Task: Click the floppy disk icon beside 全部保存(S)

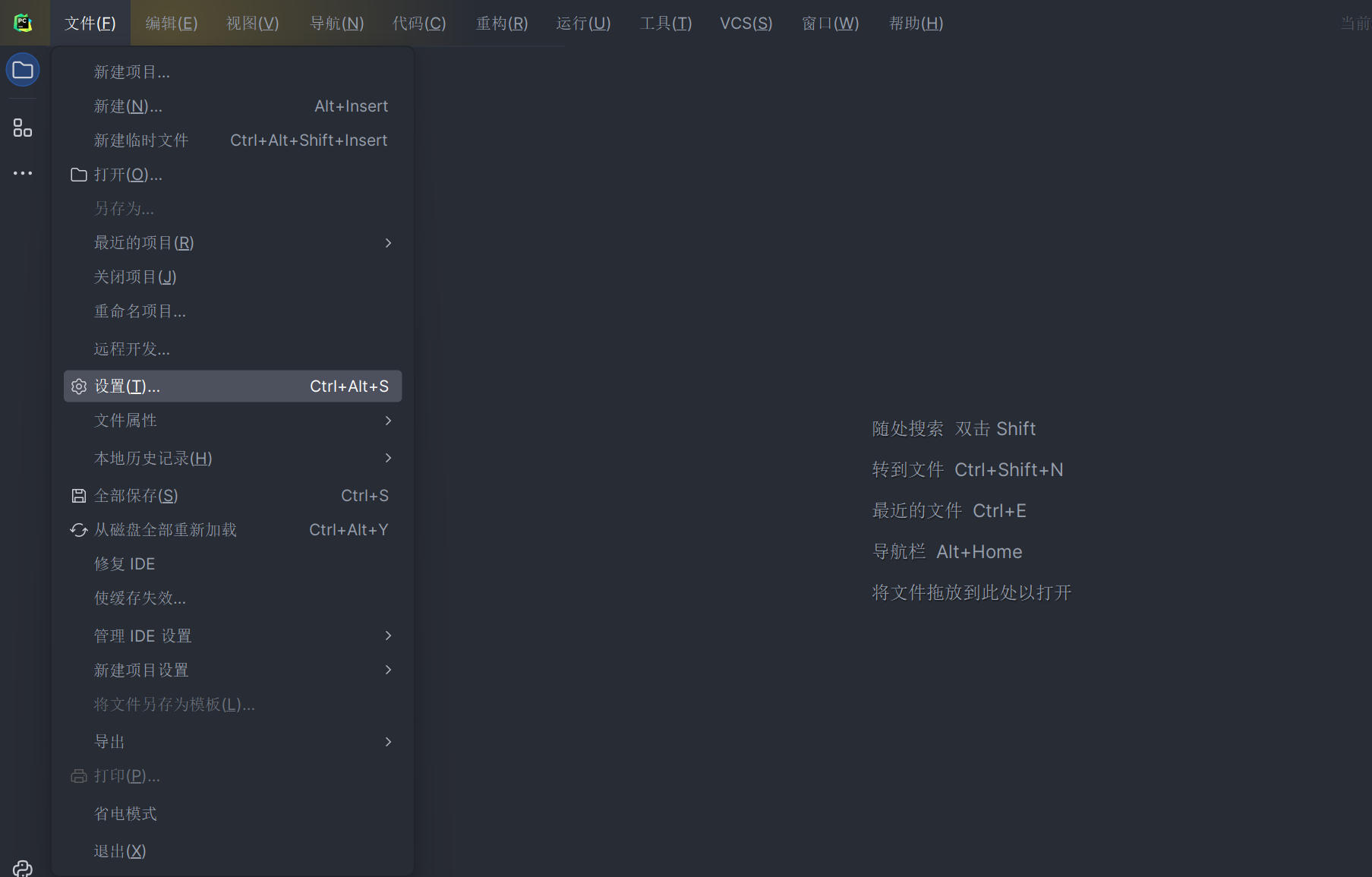Action: [79, 496]
